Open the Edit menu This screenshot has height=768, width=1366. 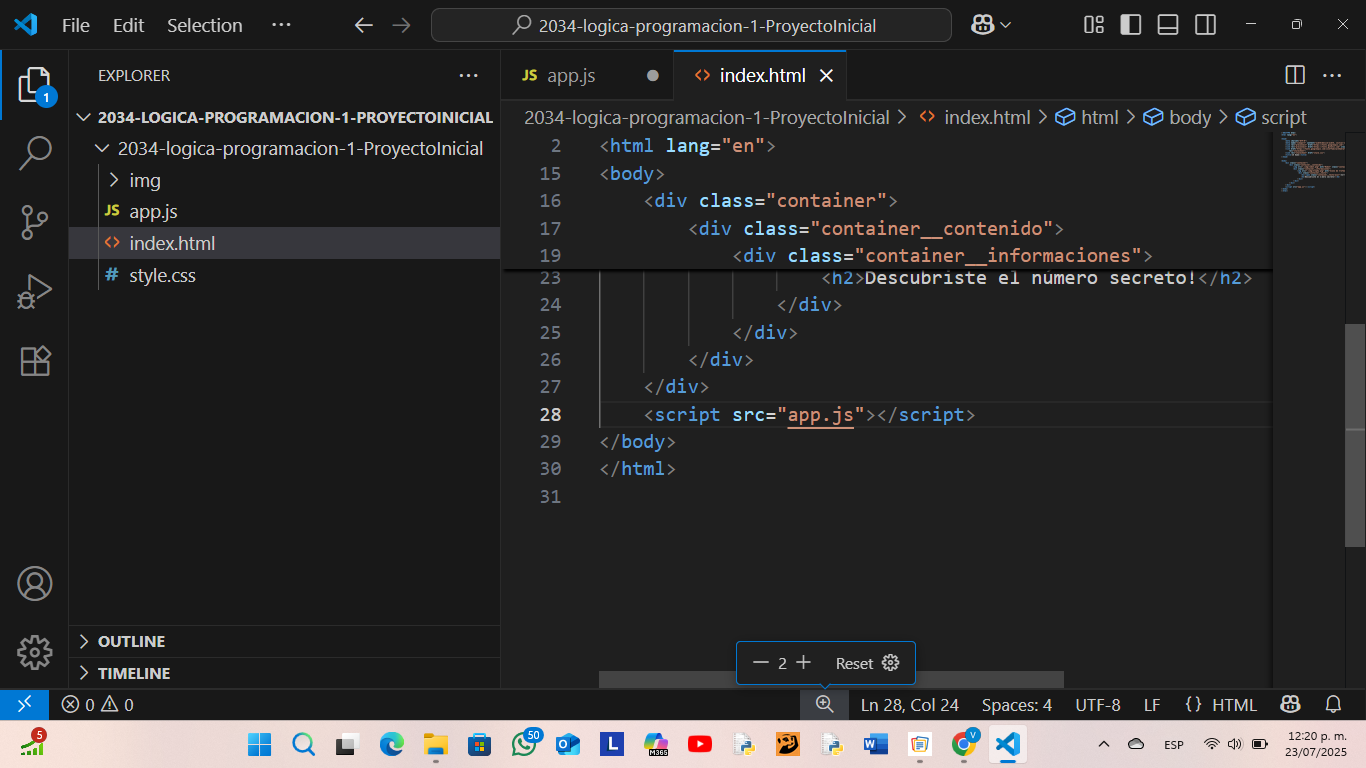coord(128,25)
